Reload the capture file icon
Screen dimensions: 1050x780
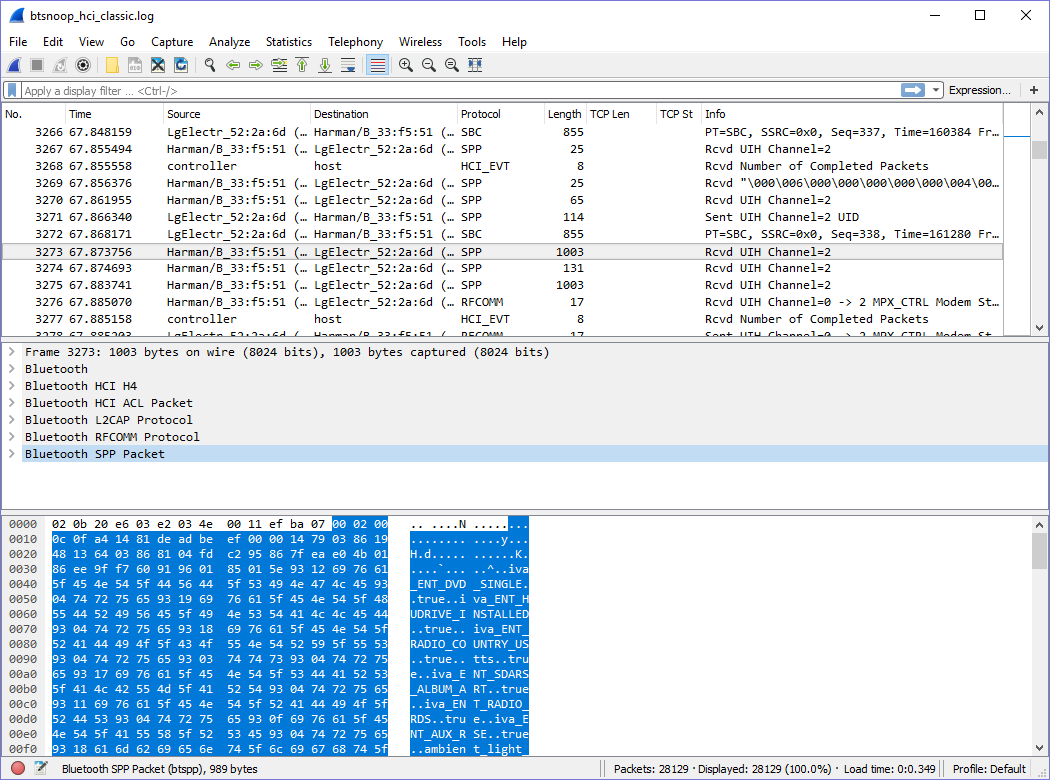point(181,65)
